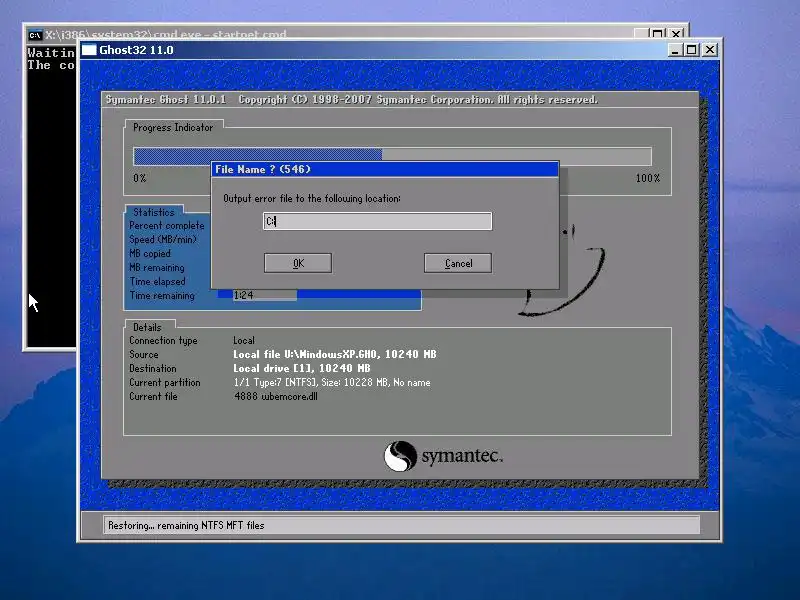Maximize the Ghost32 11.0 window
This screenshot has height=600, width=800.
691,50
